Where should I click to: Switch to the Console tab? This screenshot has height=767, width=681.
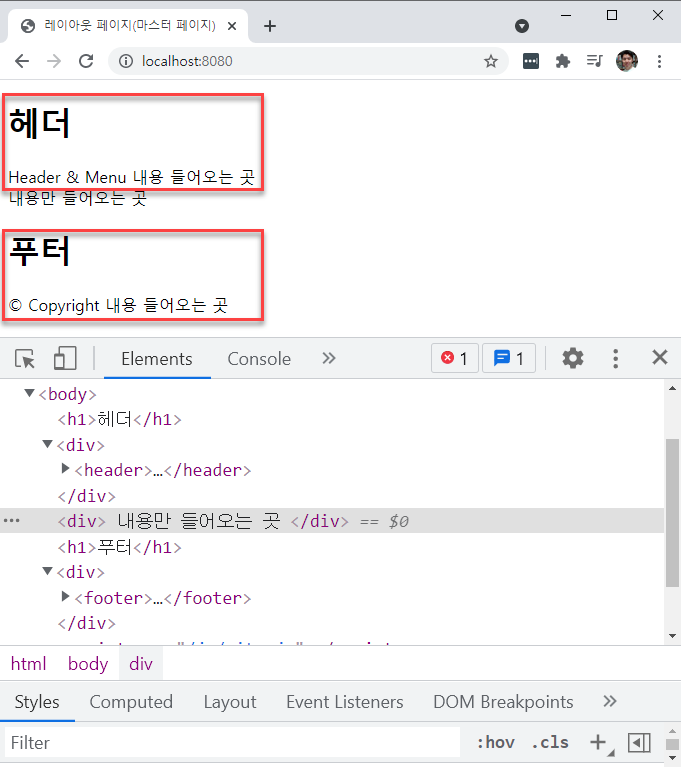click(259, 359)
